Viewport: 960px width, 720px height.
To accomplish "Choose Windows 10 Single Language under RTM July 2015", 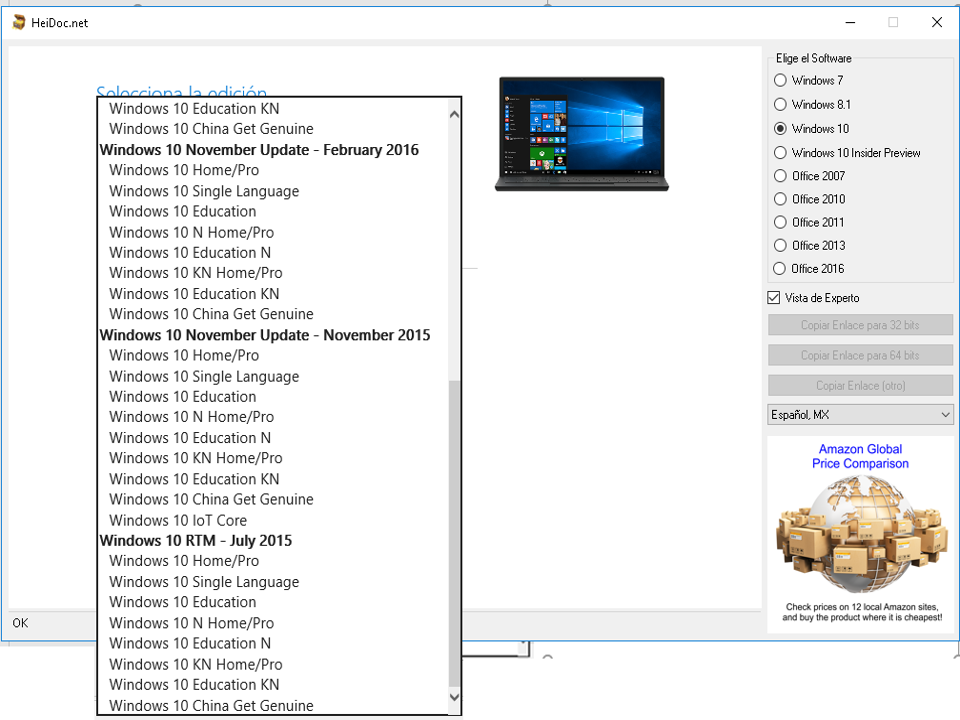I will click(x=204, y=582).
